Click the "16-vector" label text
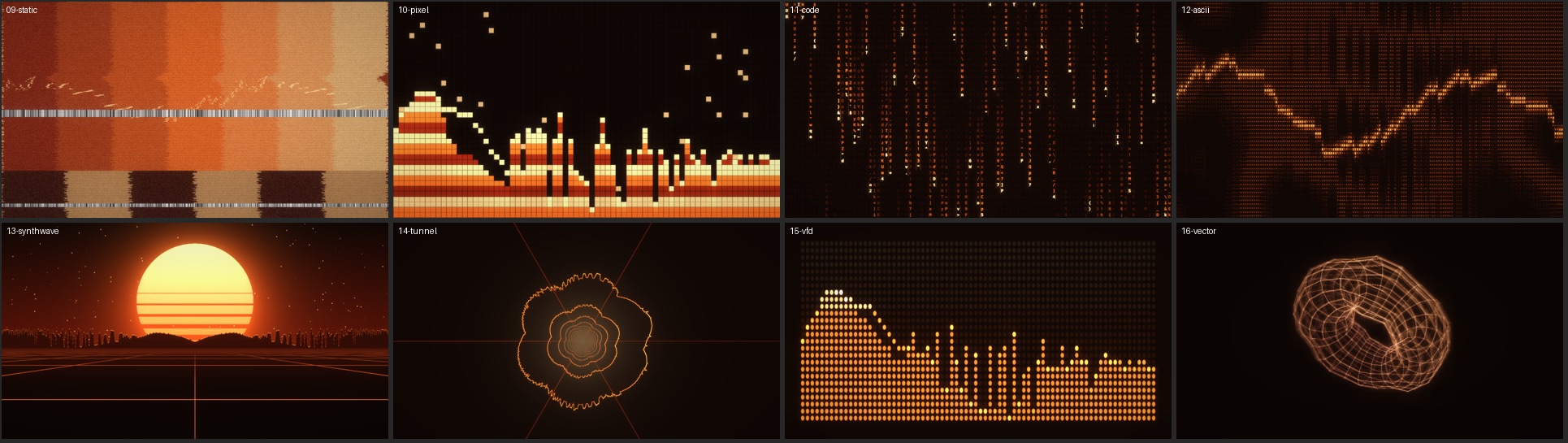The image size is (1568, 443). [x=1198, y=231]
